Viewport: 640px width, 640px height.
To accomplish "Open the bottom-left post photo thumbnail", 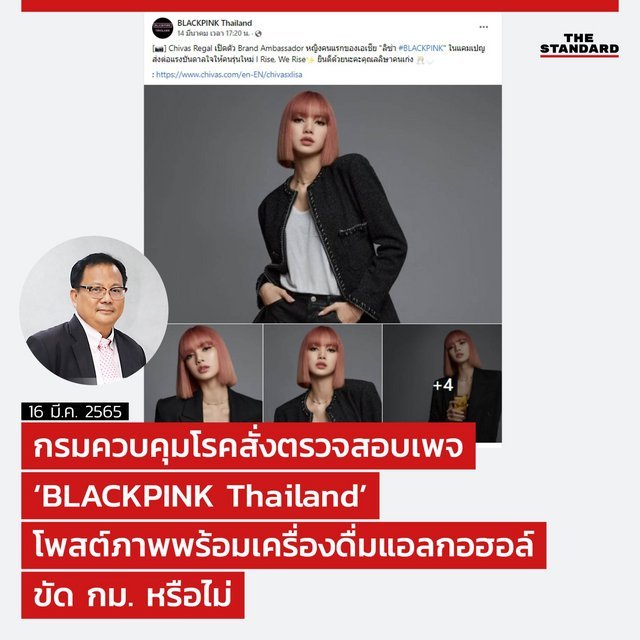I will click(203, 373).
